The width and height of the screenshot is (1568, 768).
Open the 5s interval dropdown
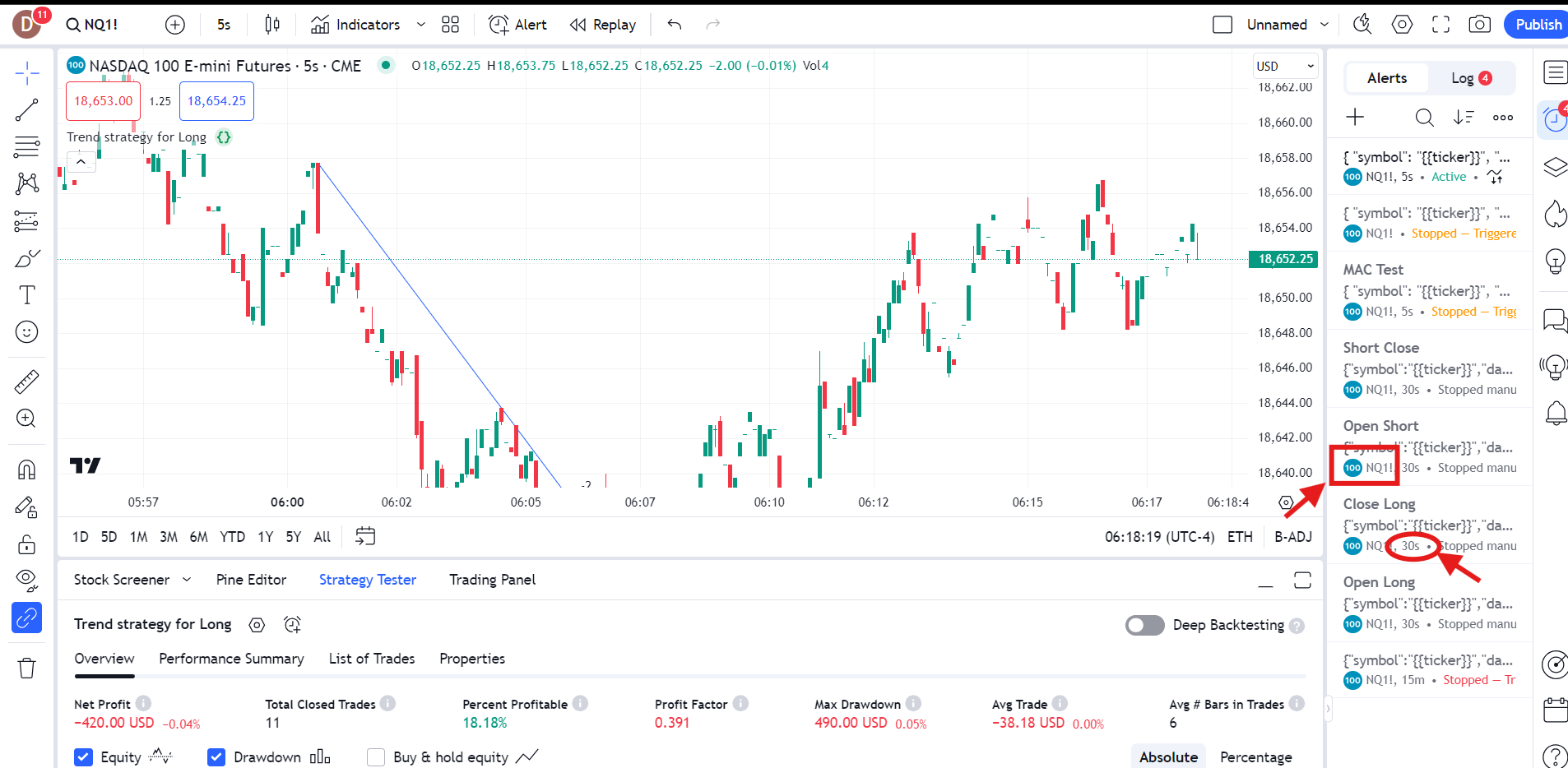(x=224, y=25)
